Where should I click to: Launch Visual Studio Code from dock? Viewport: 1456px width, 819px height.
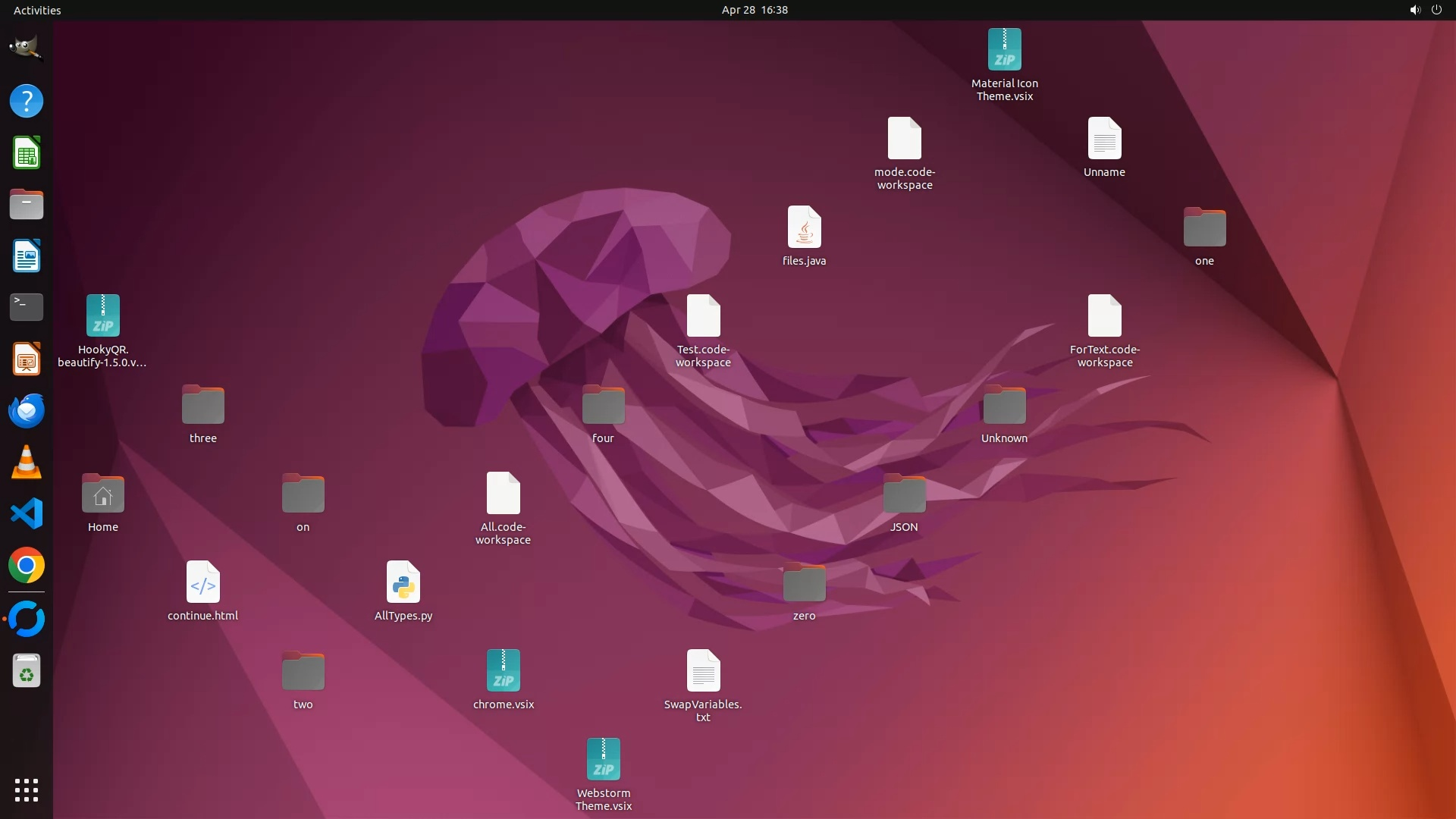click(x=26, y=513)
